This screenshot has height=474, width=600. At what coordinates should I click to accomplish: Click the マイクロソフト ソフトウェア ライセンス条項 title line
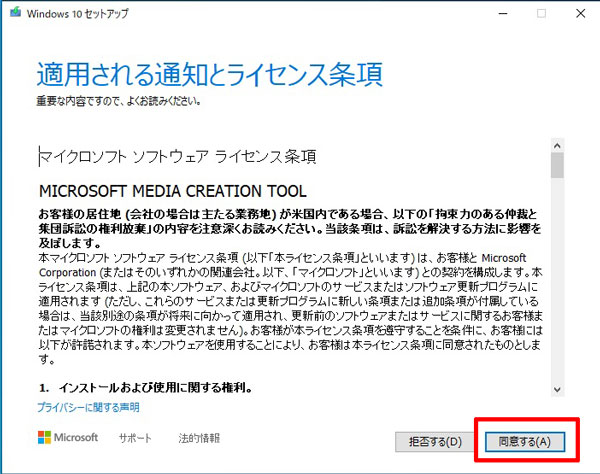(178, 157)
